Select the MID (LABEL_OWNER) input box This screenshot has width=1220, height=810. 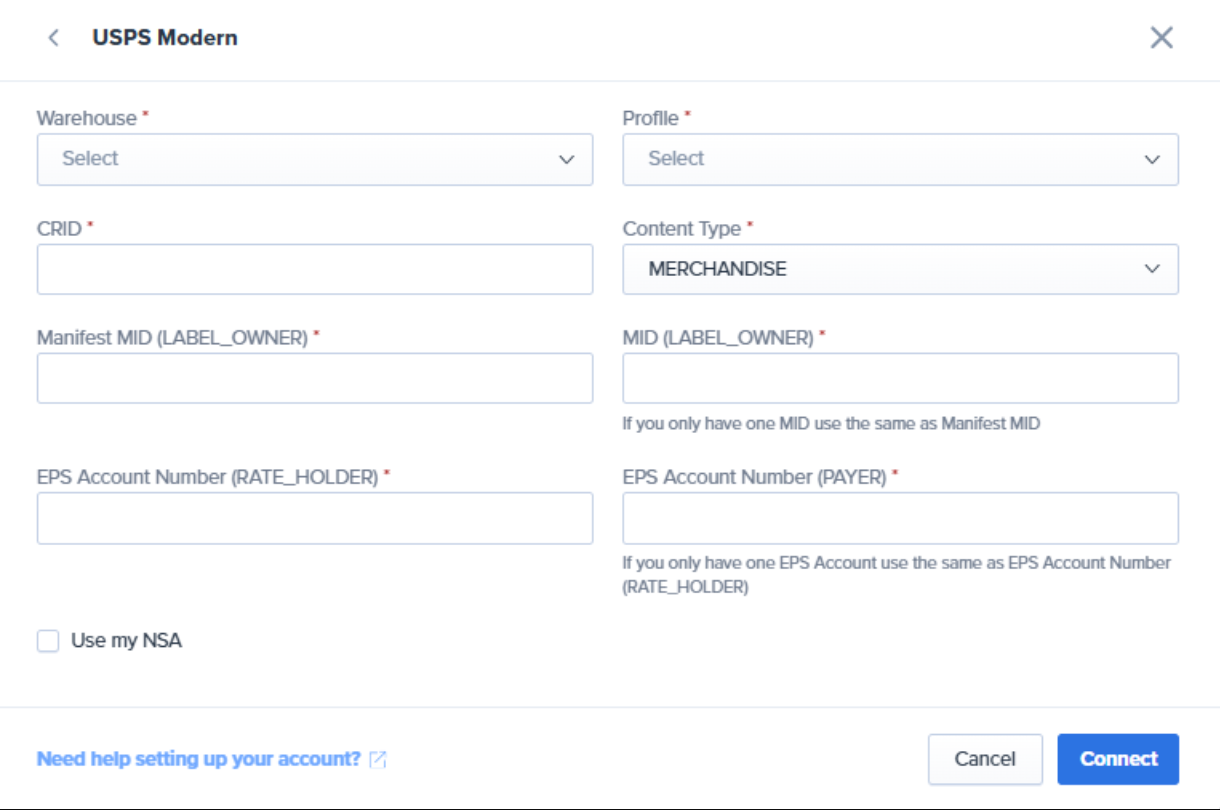coord(900,378)
